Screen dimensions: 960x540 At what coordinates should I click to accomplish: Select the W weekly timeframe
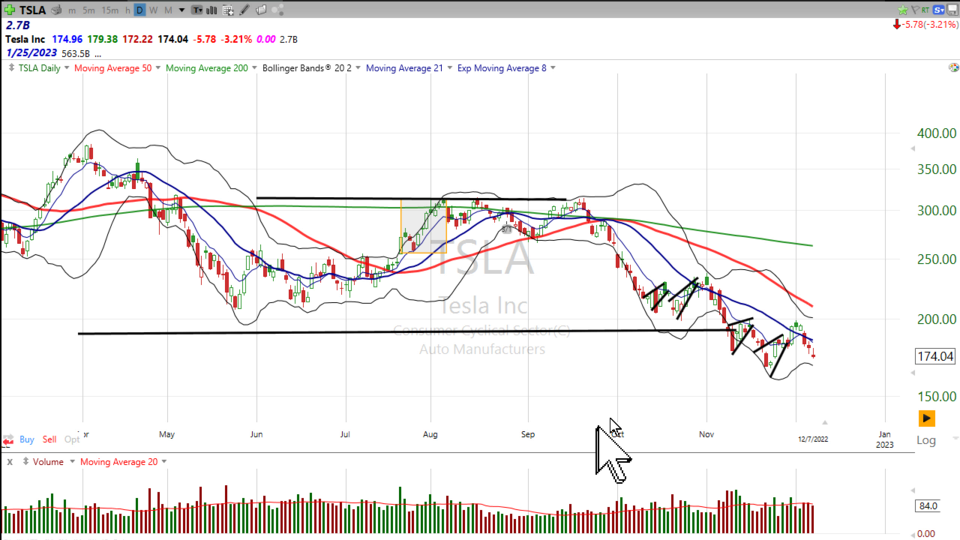[154, 10]
